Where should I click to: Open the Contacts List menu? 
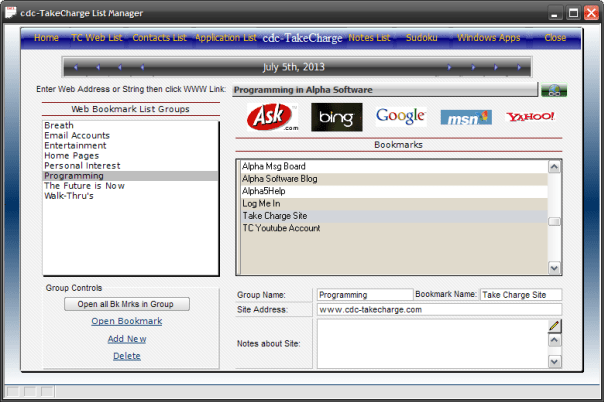[x=159, y=38]
